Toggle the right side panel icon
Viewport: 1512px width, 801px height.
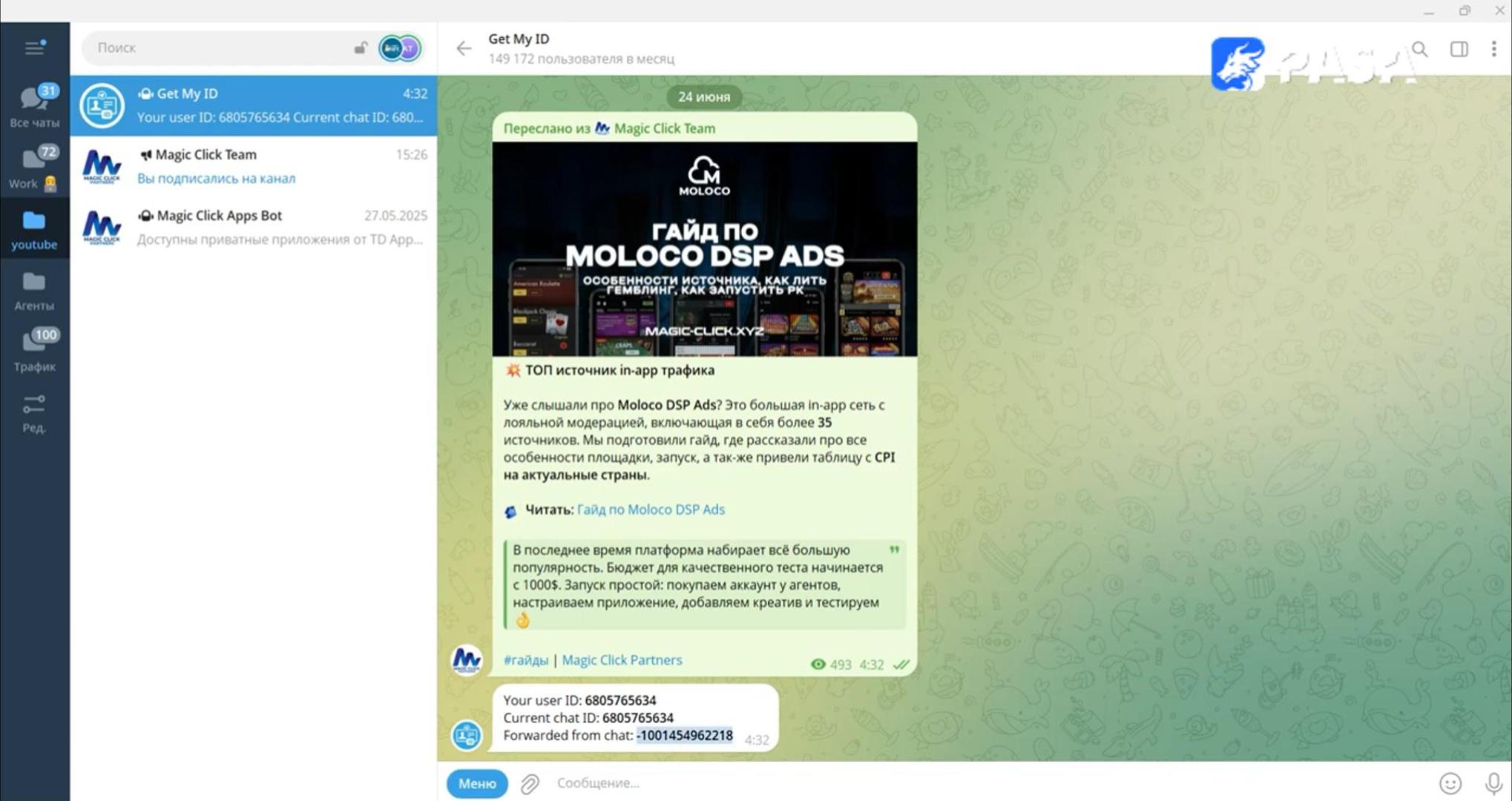[x=1459, y=49]
